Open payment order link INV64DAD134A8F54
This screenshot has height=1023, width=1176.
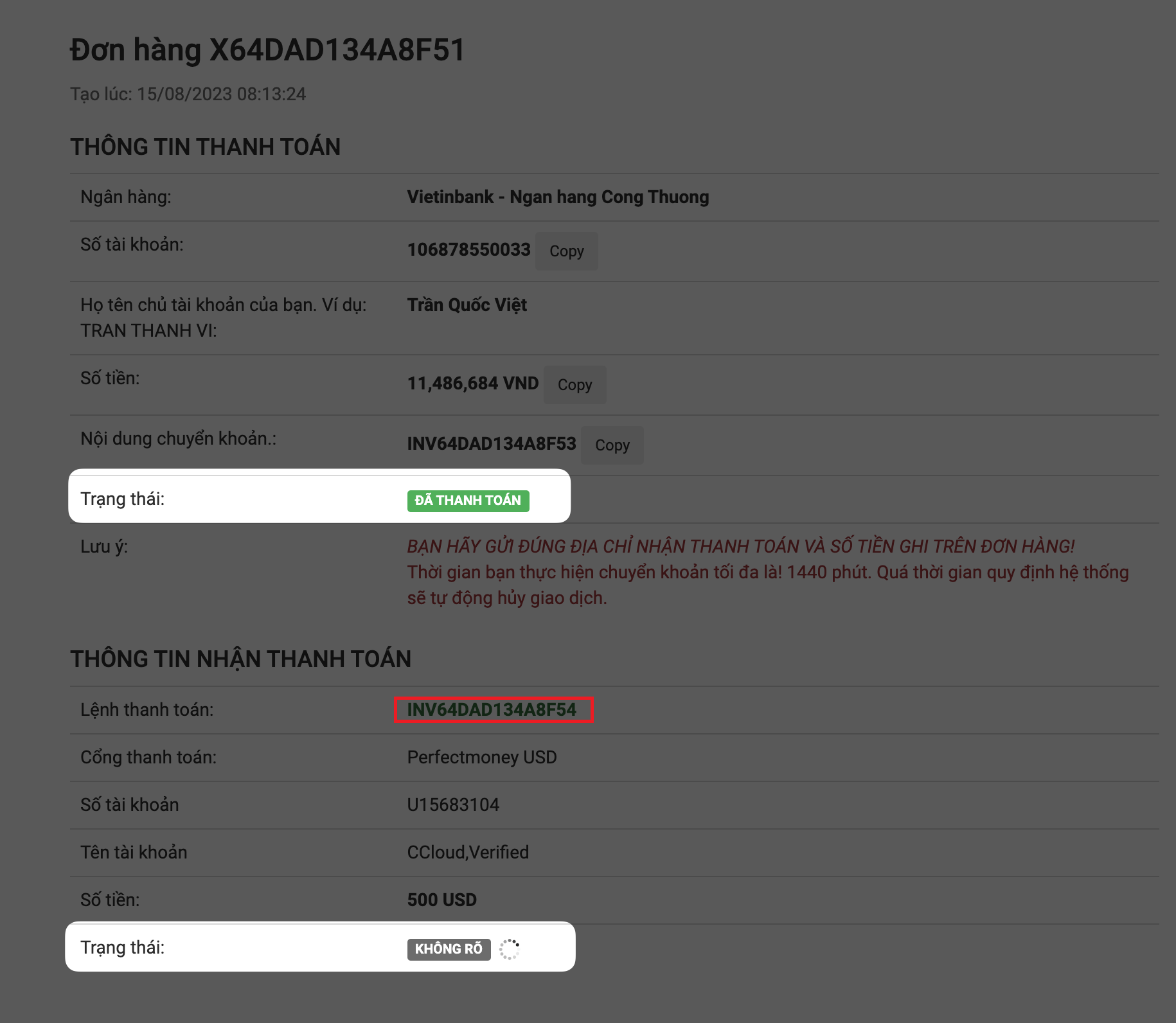click(x=492, y=709)
